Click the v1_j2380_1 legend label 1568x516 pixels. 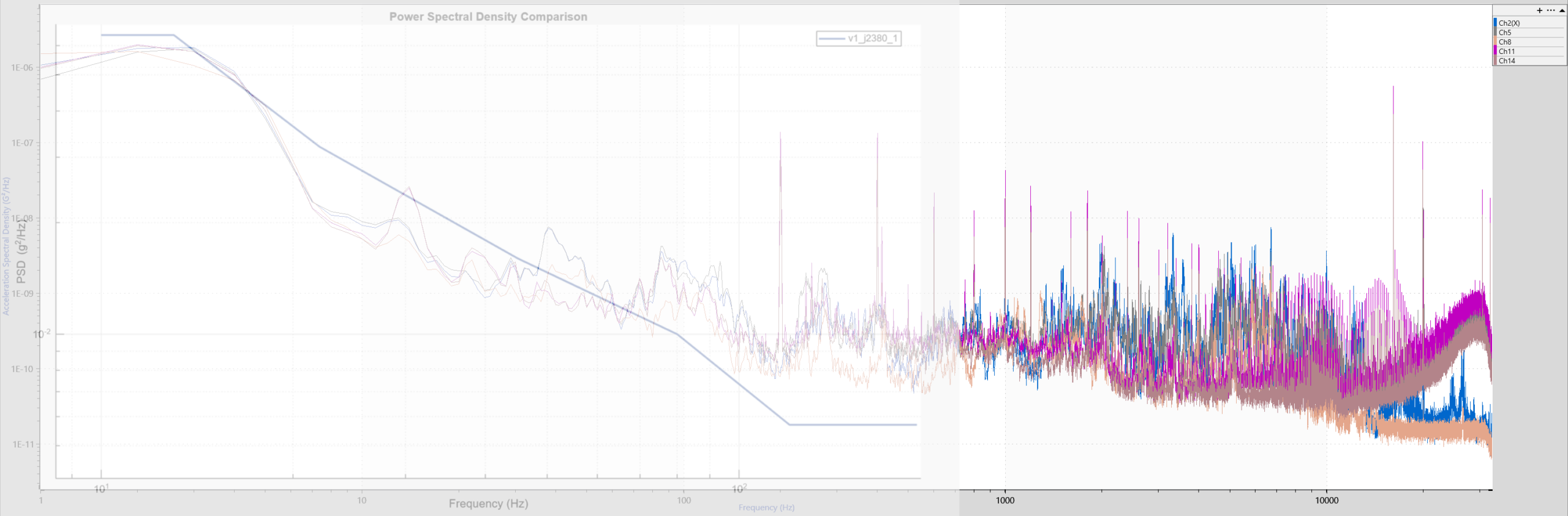[872, 39]
